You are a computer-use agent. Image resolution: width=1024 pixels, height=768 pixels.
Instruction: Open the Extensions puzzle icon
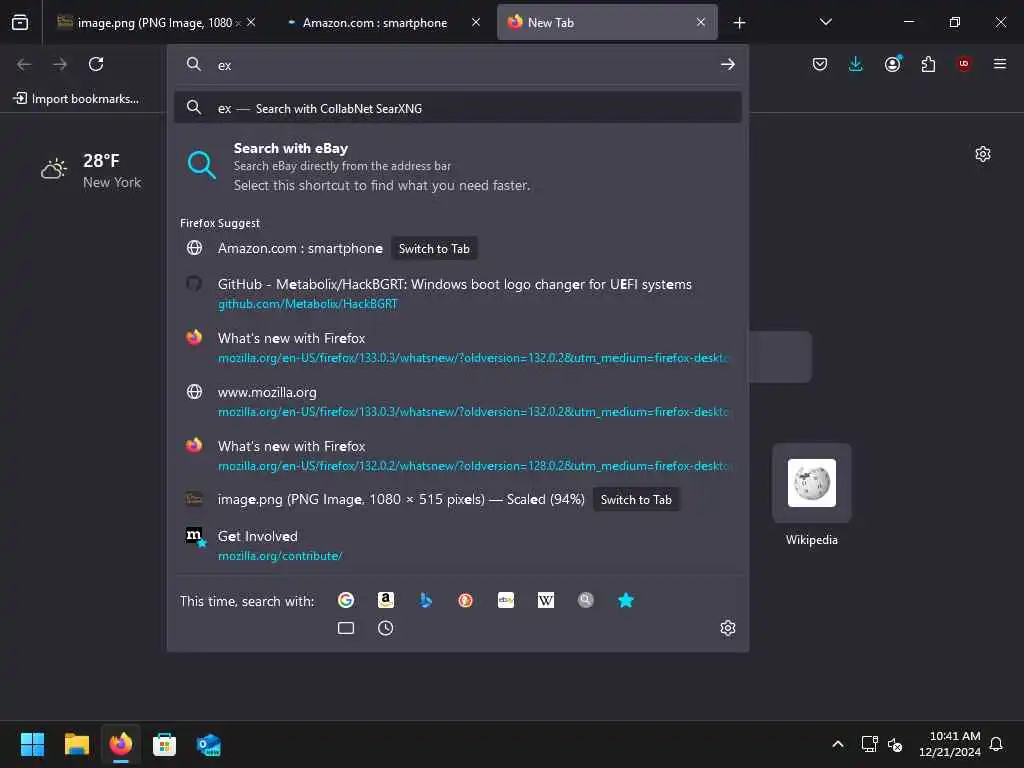[928, 64]
